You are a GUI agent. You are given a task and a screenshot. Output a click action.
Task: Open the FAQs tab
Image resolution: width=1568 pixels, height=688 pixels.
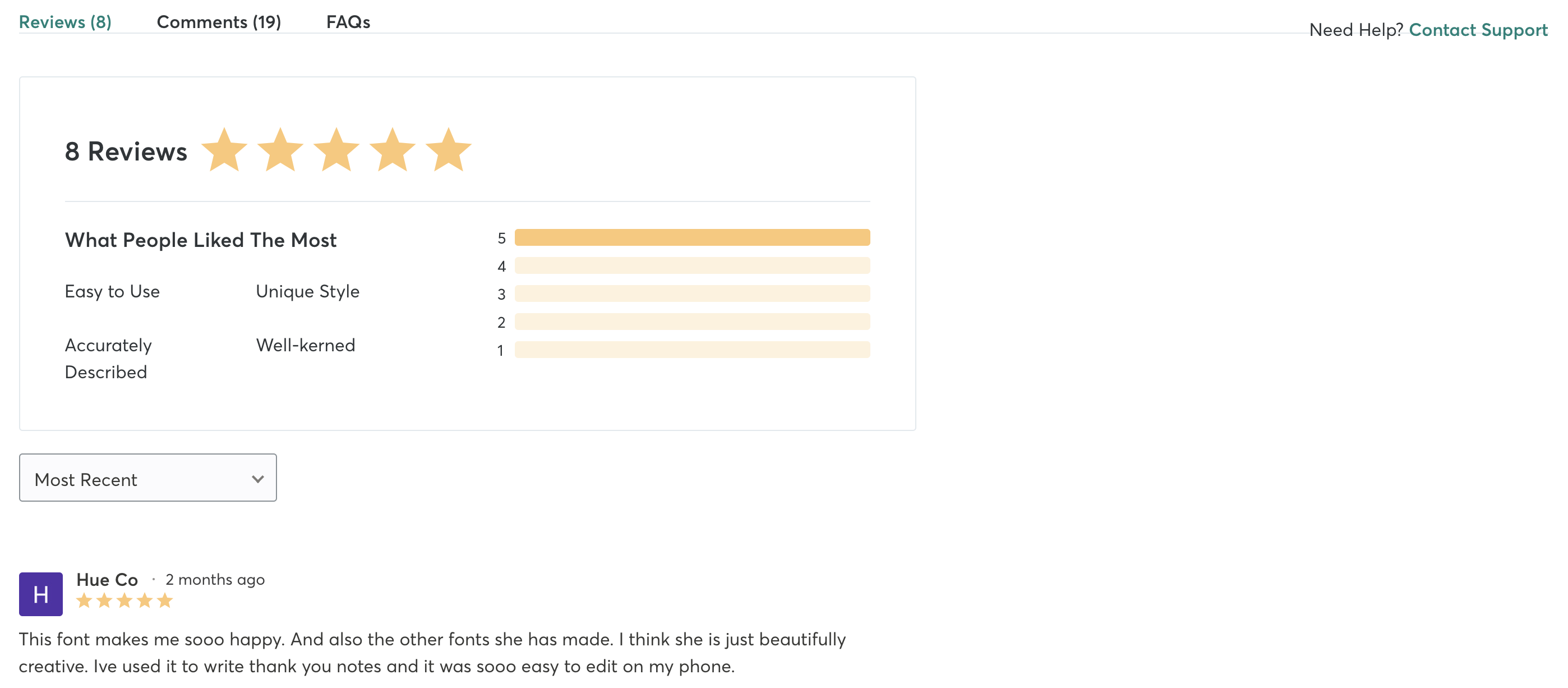tap(348, 22)
